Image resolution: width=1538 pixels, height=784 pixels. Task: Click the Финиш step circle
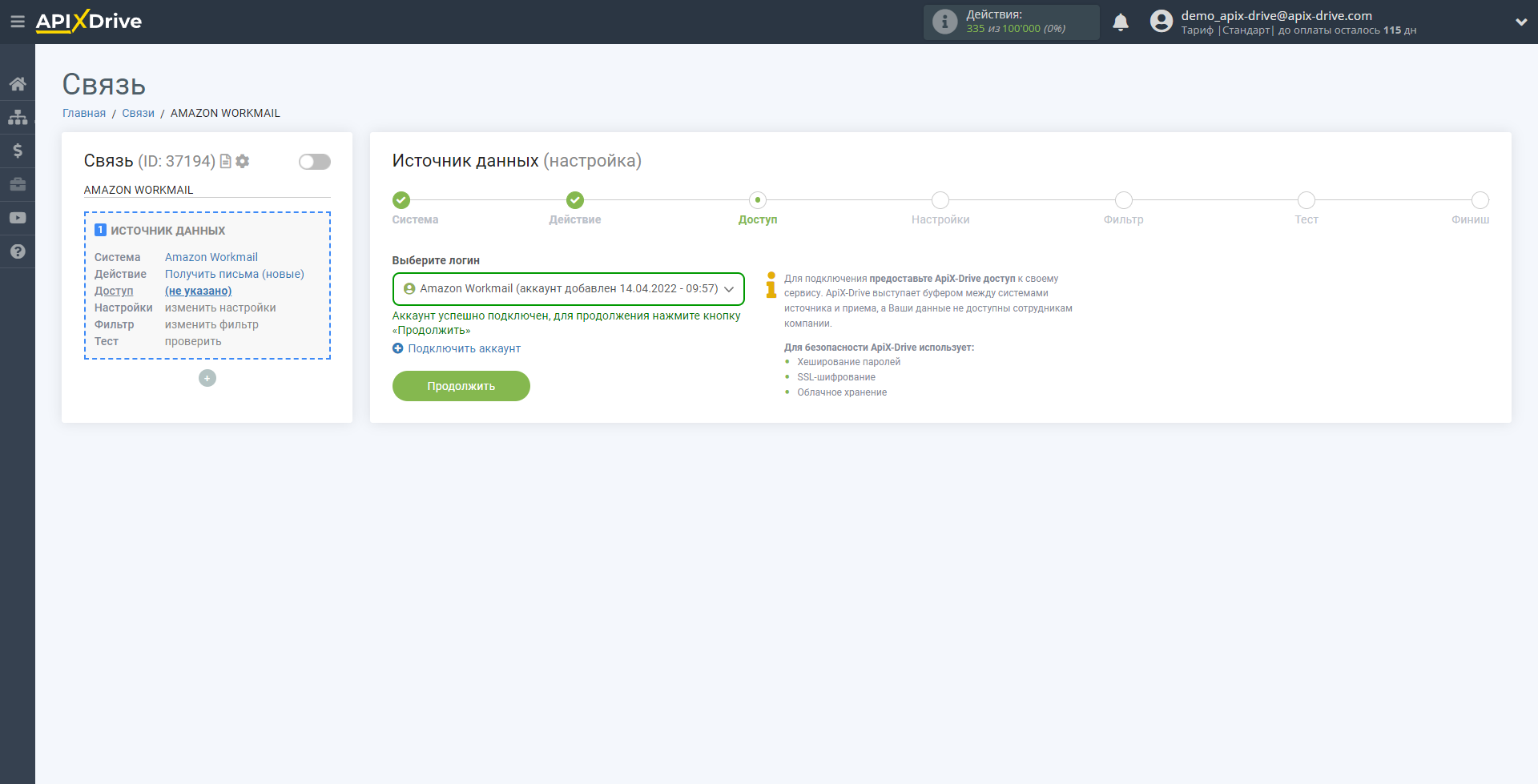1480,200
